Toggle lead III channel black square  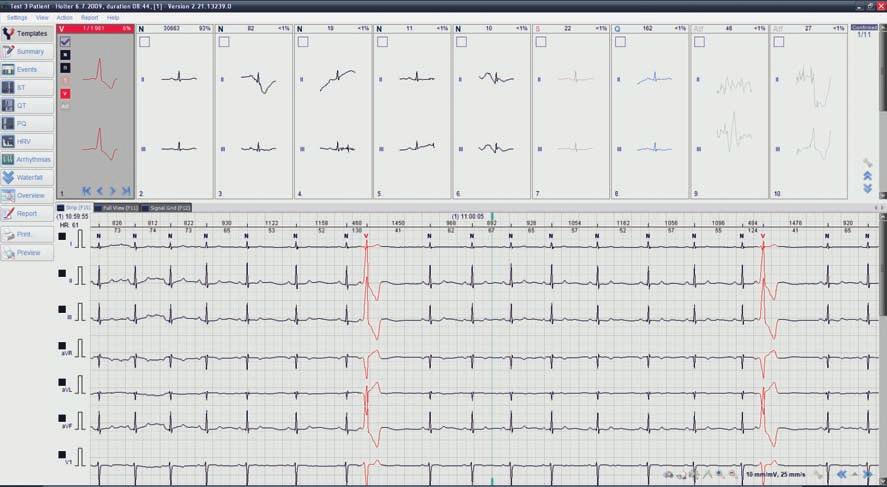point(62,309)
